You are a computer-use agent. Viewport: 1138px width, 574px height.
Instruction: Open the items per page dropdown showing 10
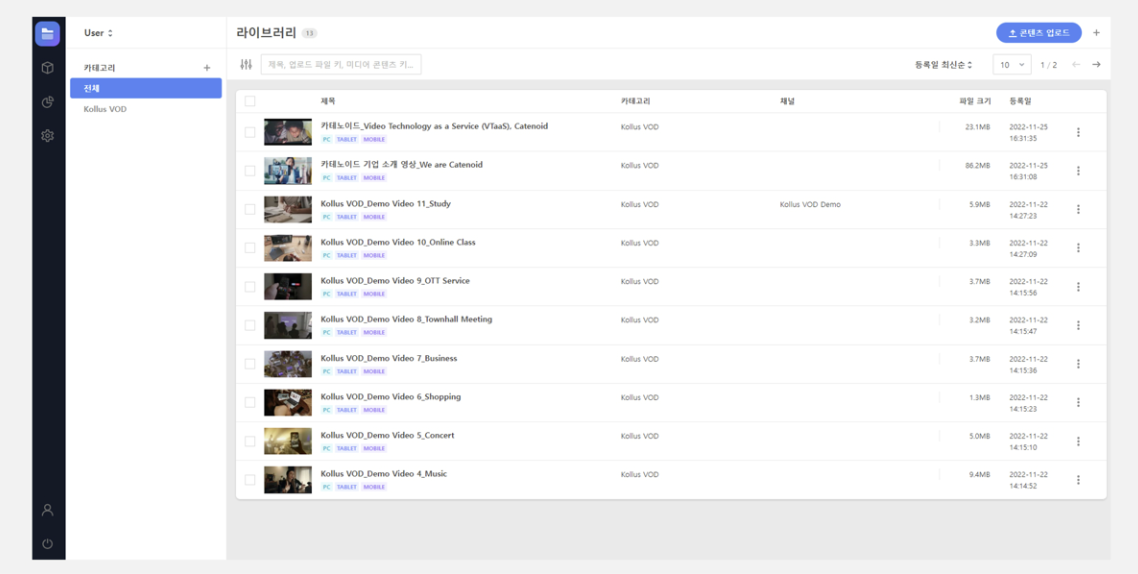pos(1011,65)
